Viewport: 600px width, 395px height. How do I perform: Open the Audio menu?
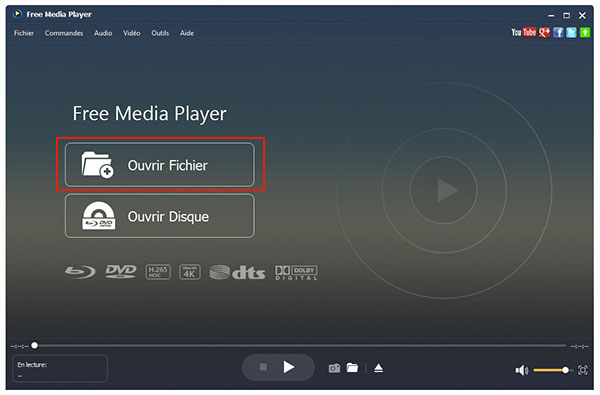tap(103, 33)
